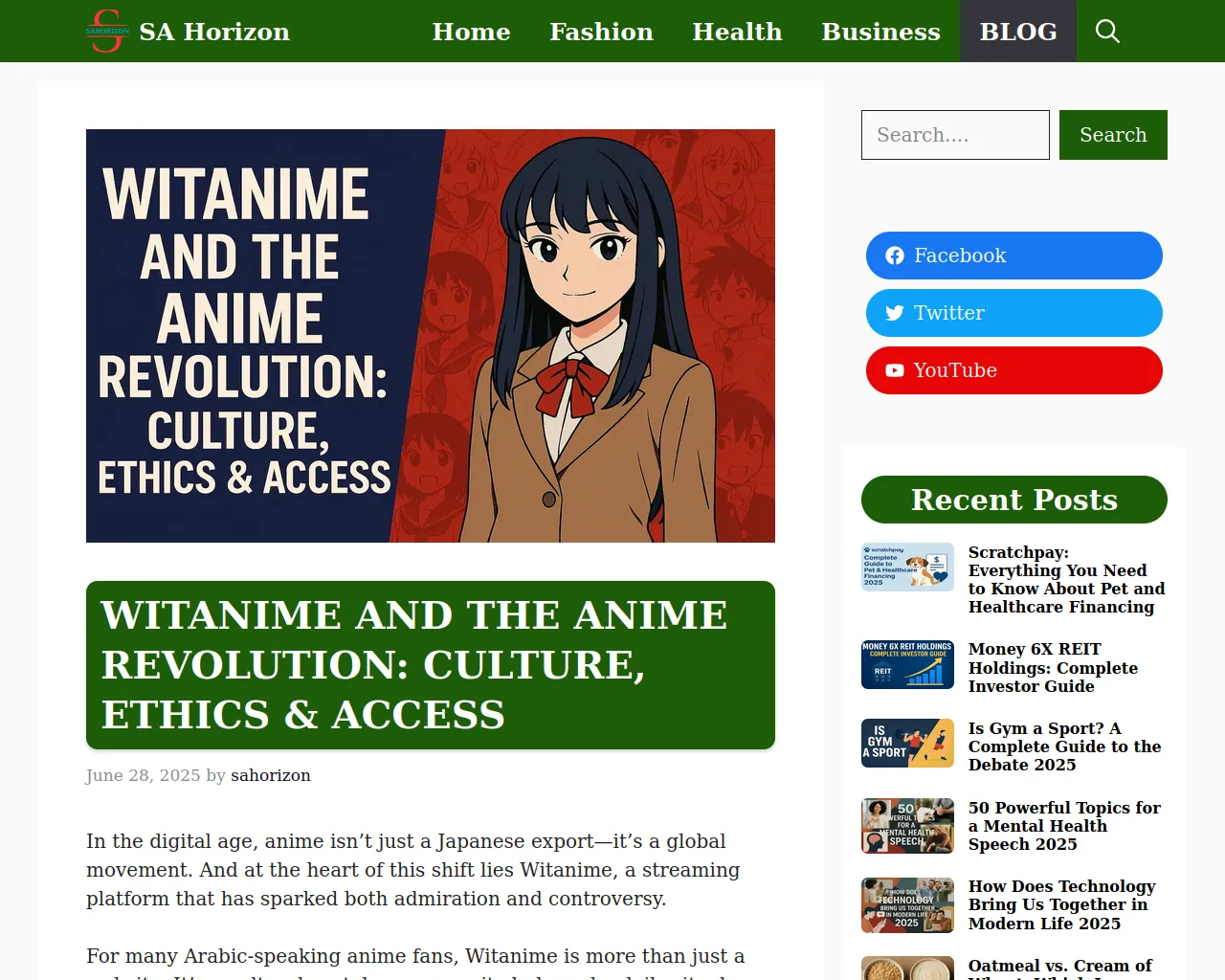Click the YouTube play icon
Viewport: 1225px width, 980px height.
(895, 370)
